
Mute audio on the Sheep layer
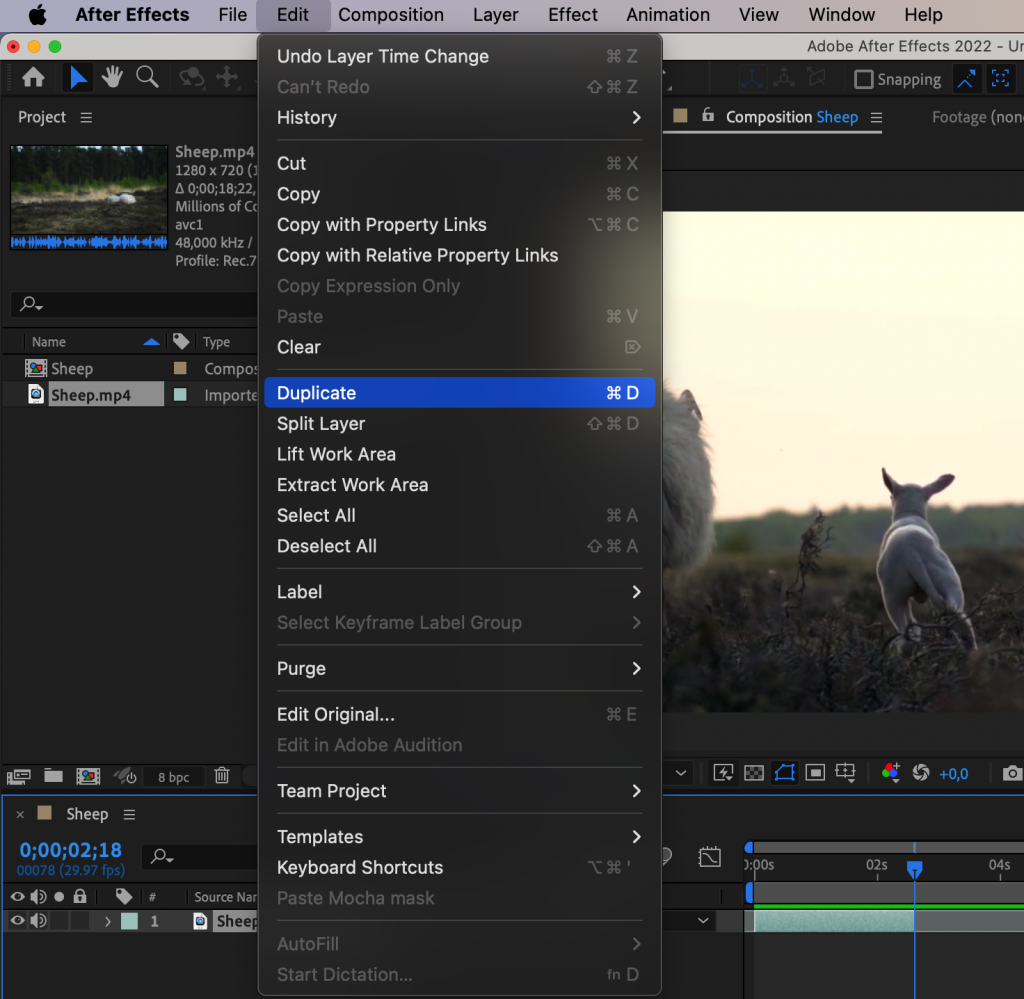[x=37, y=920]
